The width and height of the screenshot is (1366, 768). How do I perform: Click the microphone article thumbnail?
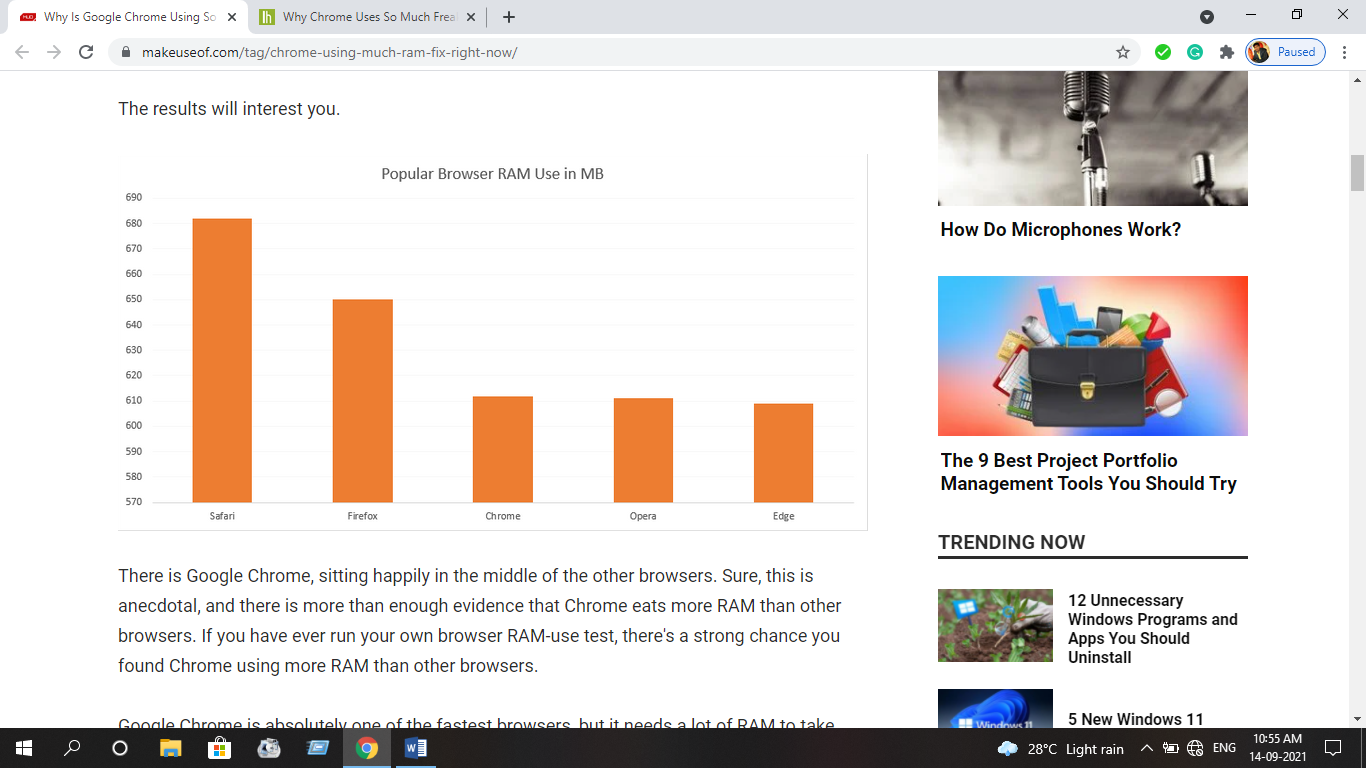coord(1093,138)
